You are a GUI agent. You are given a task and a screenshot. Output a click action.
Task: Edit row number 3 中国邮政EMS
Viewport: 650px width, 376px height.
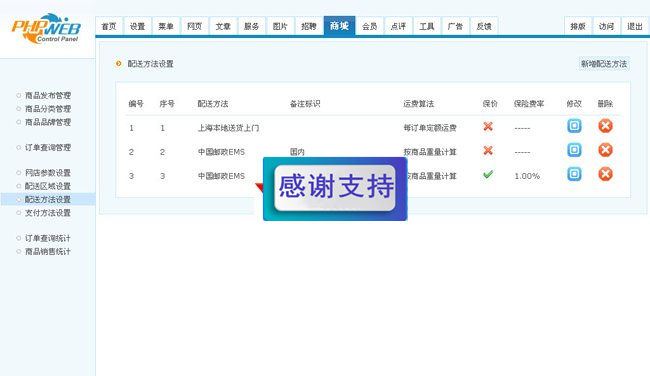pos(574,174)
